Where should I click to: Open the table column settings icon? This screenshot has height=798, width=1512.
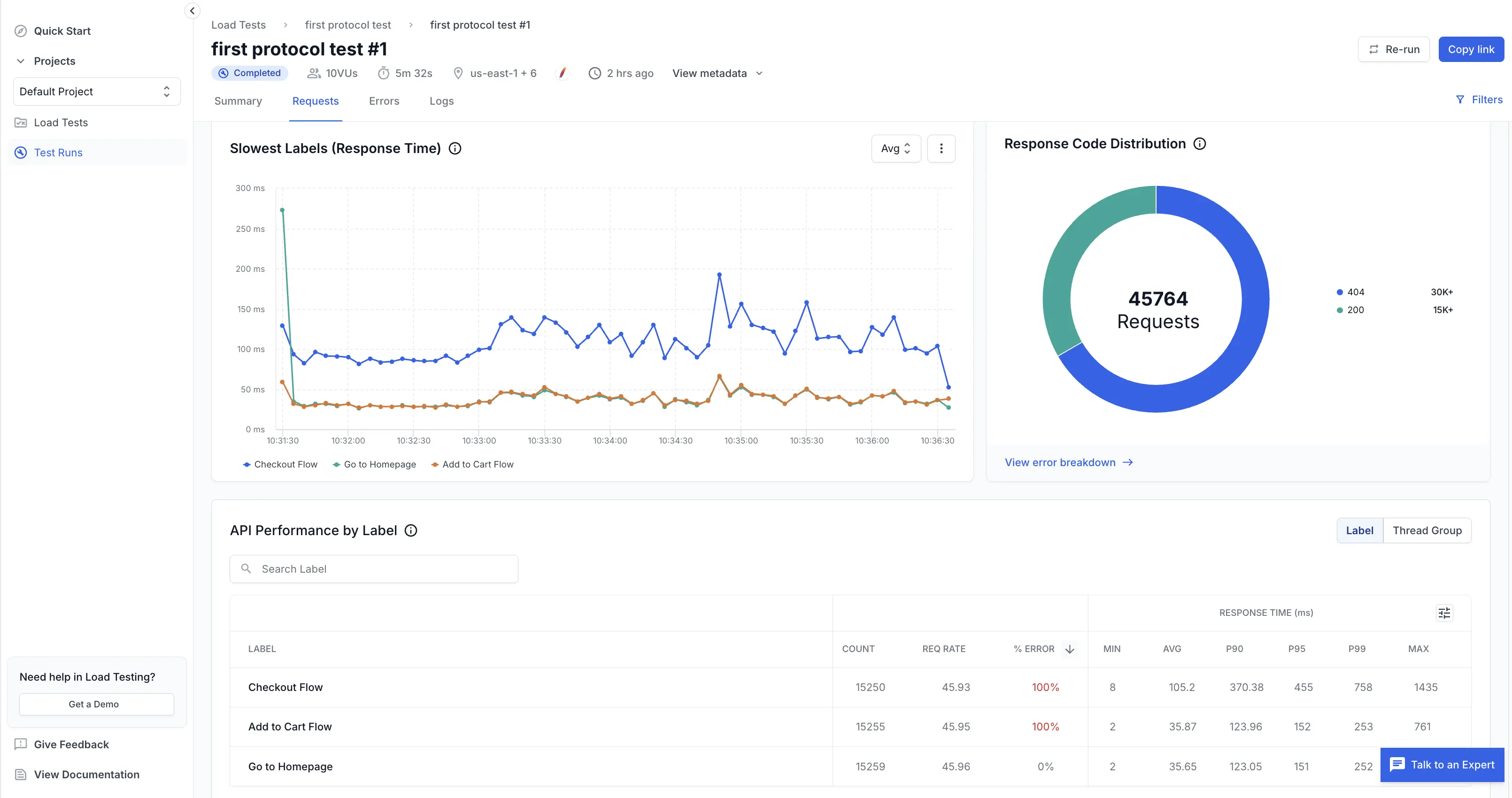point(1444,613)
